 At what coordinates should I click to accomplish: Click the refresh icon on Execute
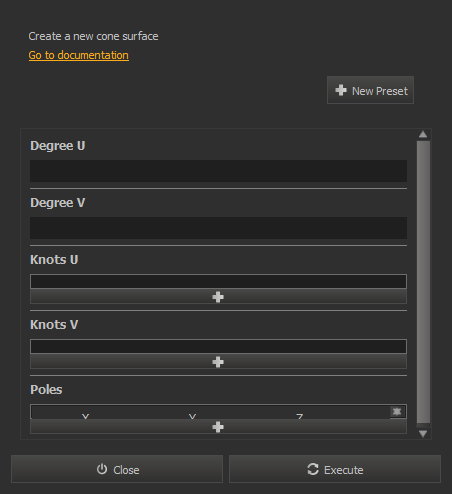tap(313, 469)
